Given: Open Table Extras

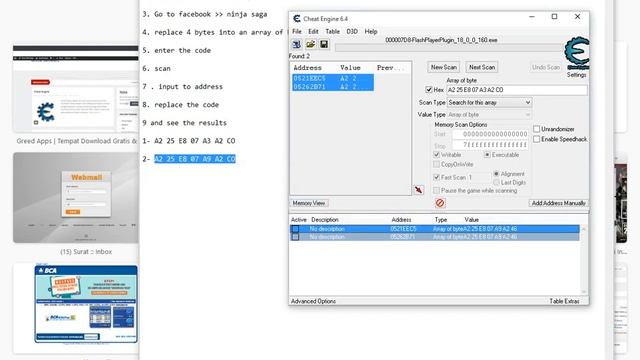Looking at the screenshot, I should click(x=564, y=301).
